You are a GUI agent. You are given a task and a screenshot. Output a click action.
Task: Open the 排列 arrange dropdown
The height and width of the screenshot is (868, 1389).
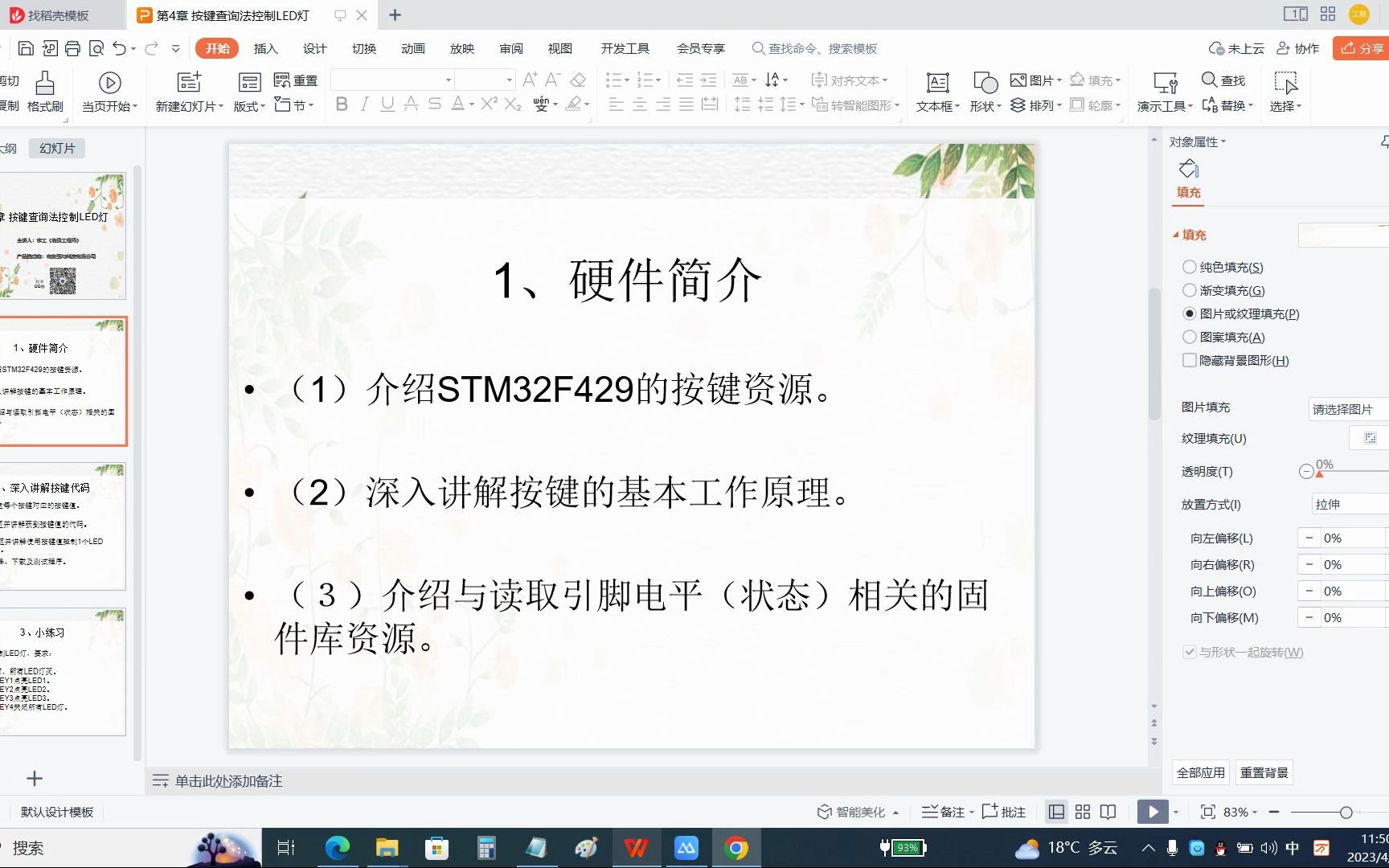(x=1037, y=104)
